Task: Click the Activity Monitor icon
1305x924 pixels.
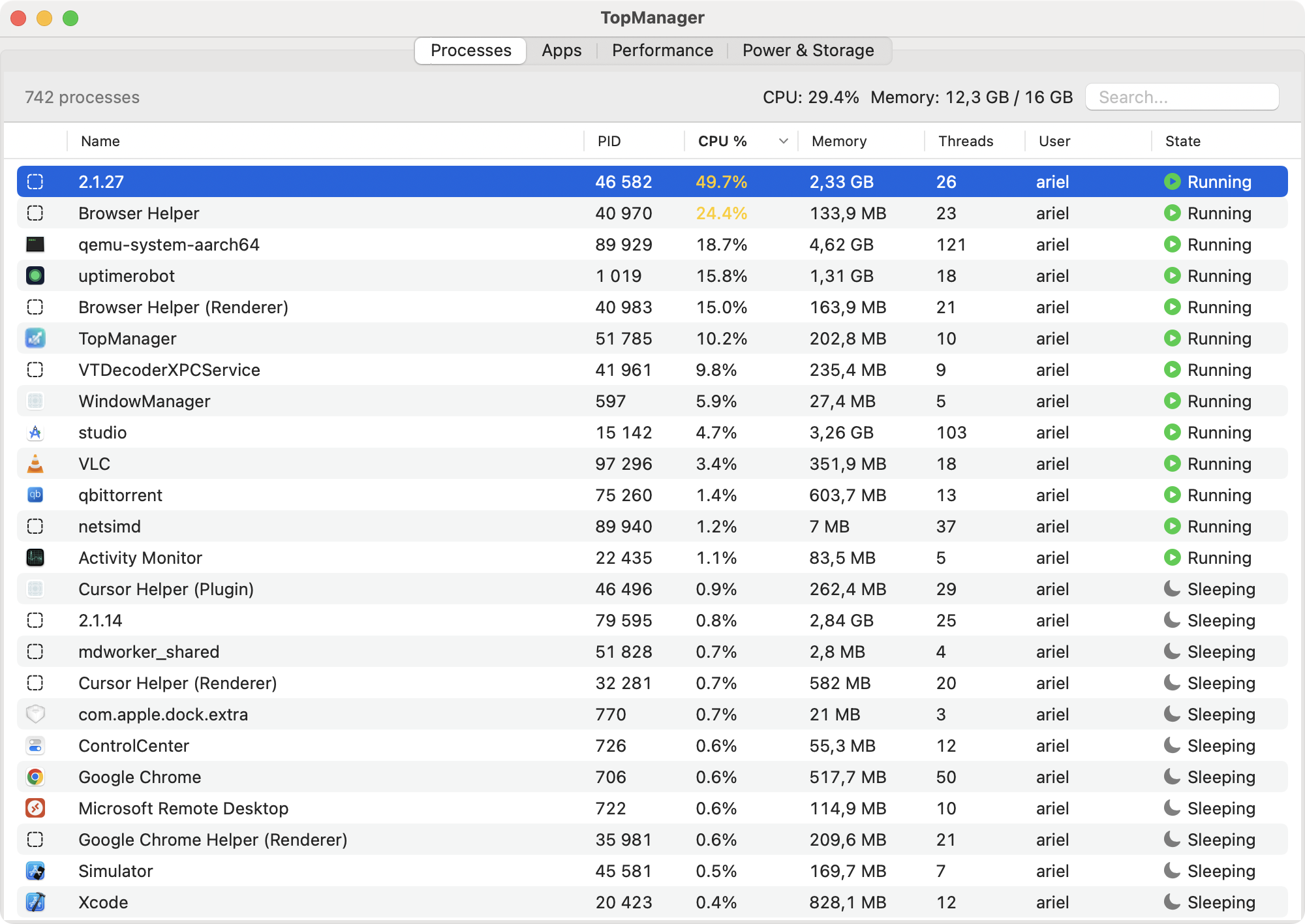Action: point(35,558)
